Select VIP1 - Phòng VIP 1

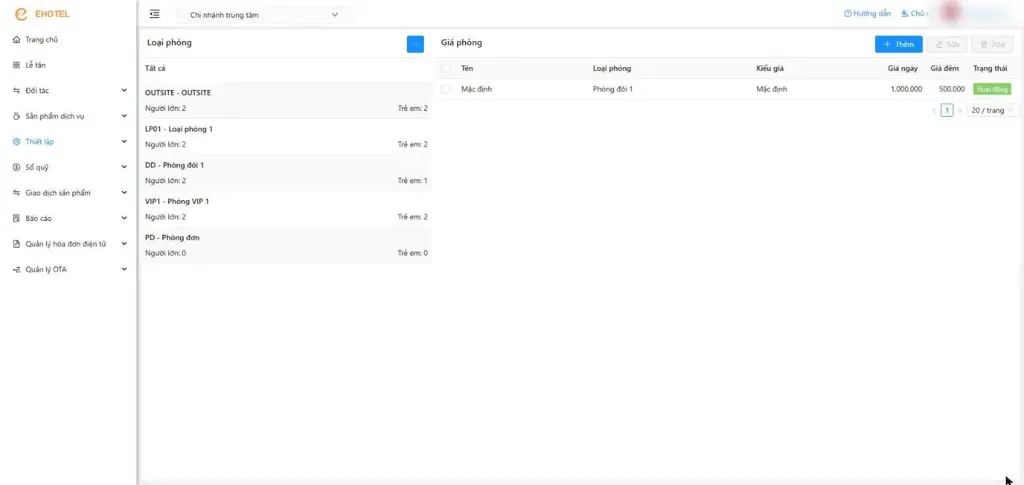tap(285, 209)
